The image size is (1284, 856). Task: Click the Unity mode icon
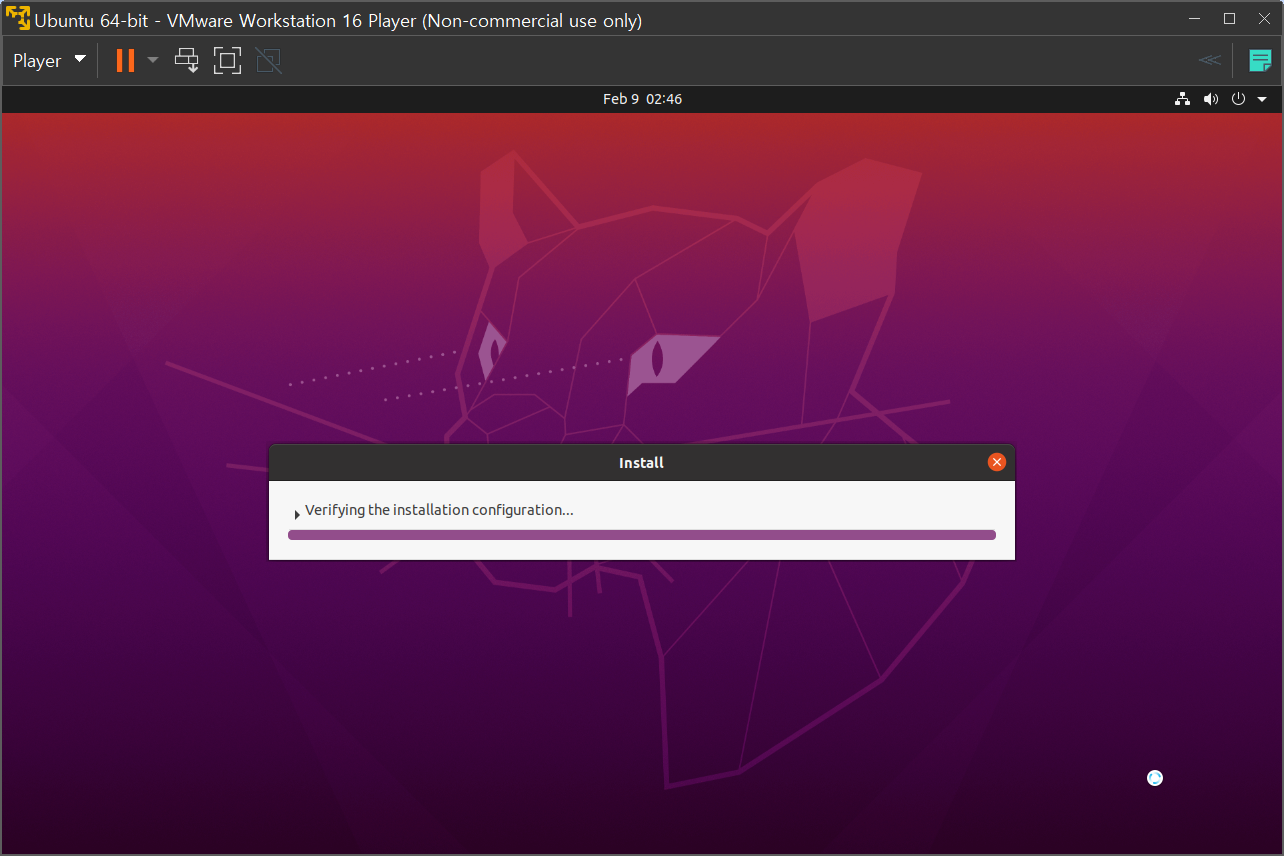point(268,61)
